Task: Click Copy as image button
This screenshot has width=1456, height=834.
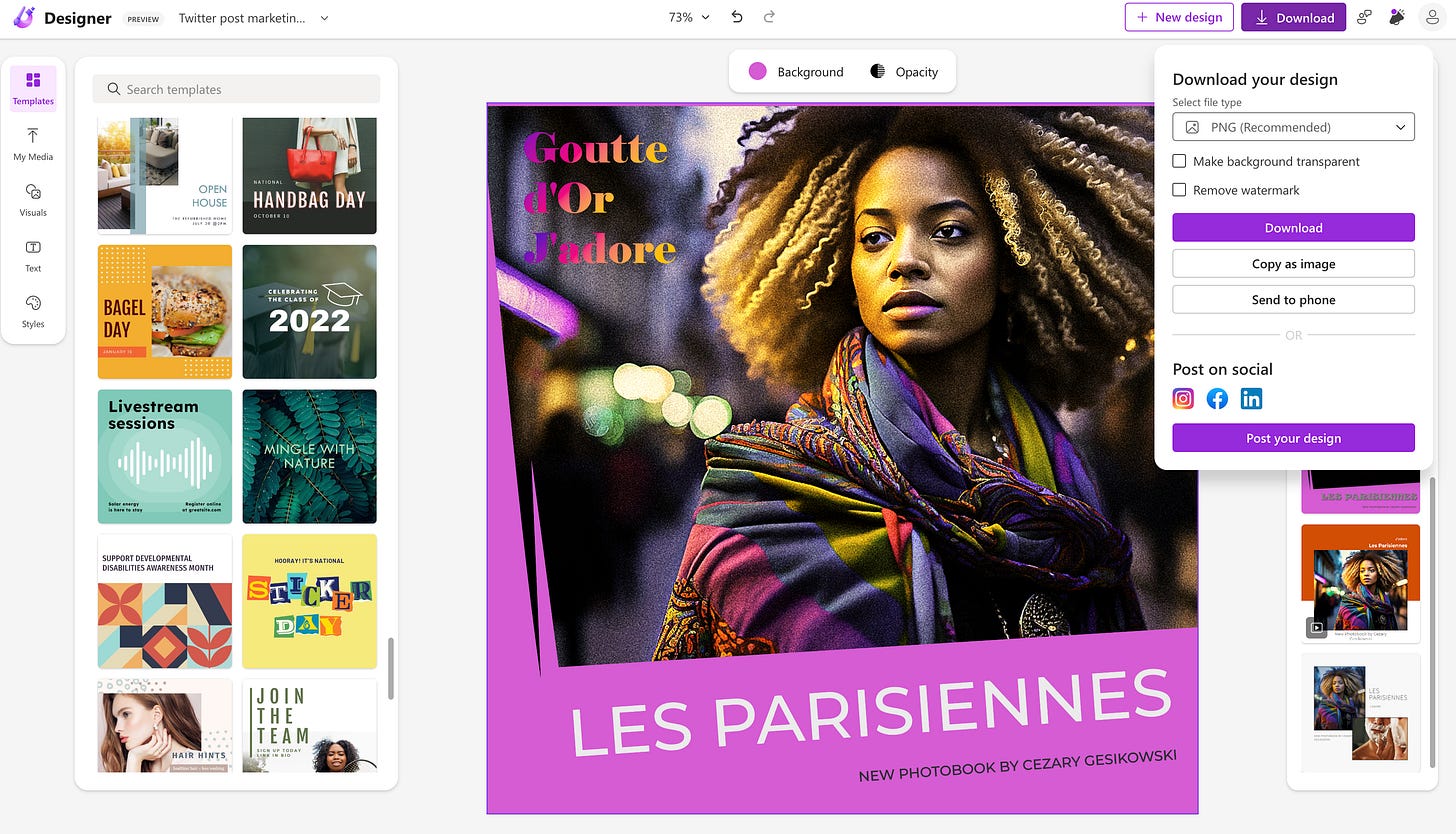Action: click(1293, 264)
